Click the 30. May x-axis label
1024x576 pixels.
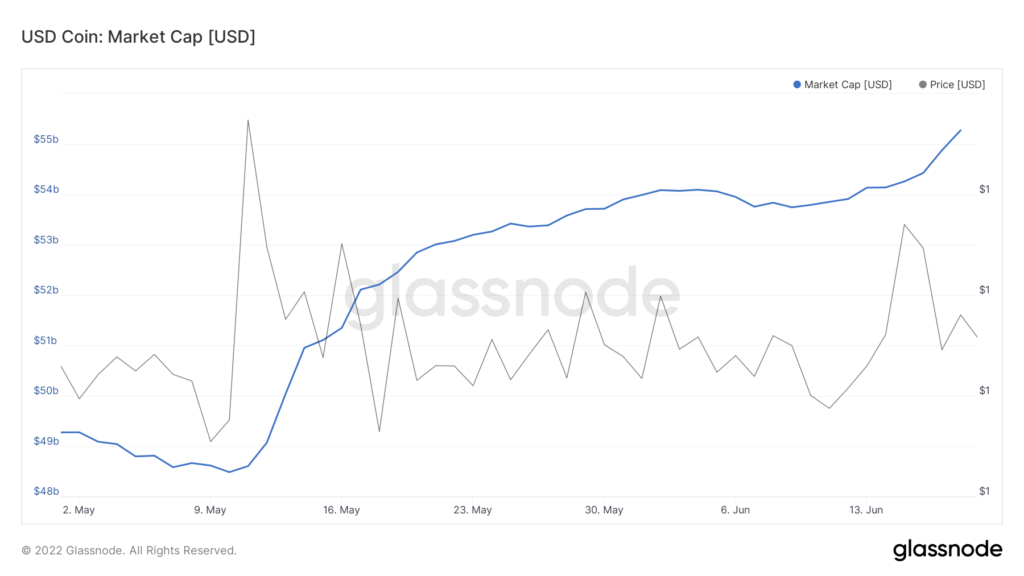tap(604, 510)
